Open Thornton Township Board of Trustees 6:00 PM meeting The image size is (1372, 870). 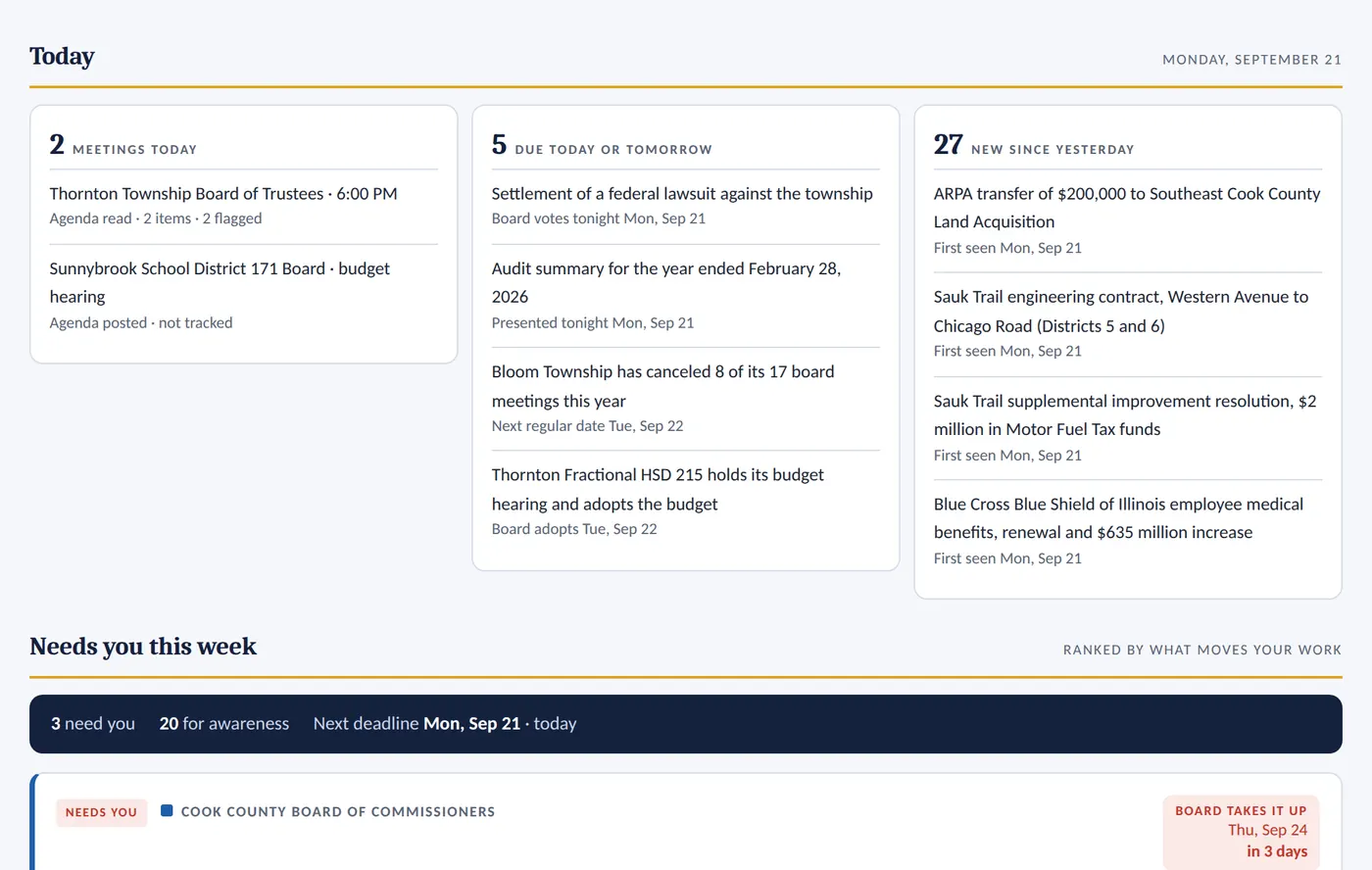223,194
